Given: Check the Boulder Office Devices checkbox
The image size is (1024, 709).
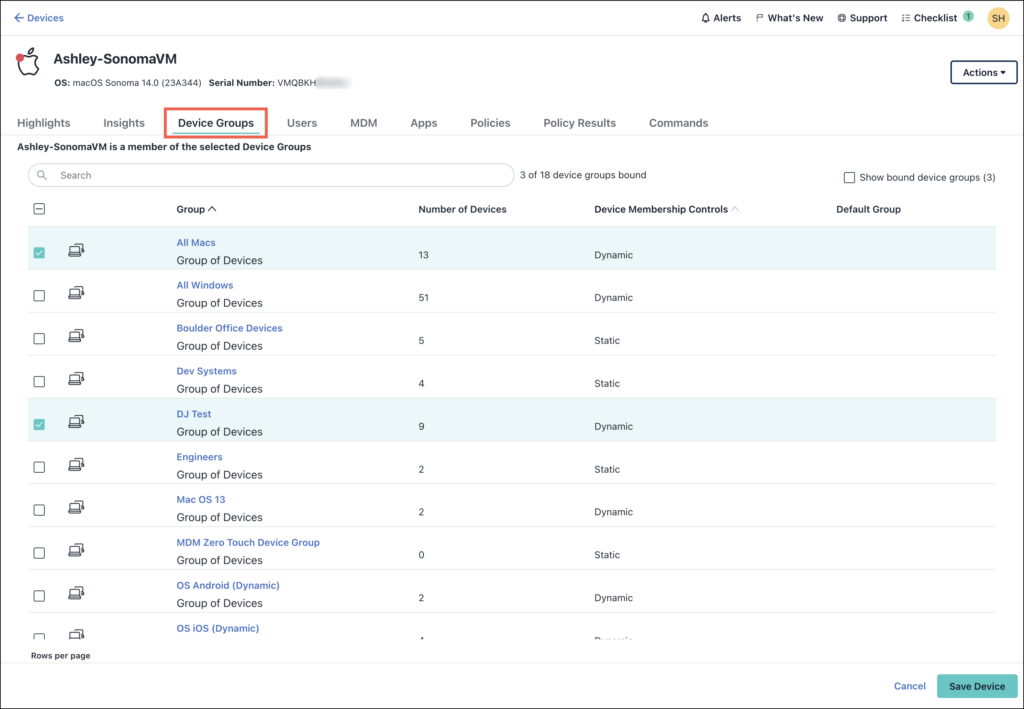Looking at the screenshot, I should coord(39,339).
